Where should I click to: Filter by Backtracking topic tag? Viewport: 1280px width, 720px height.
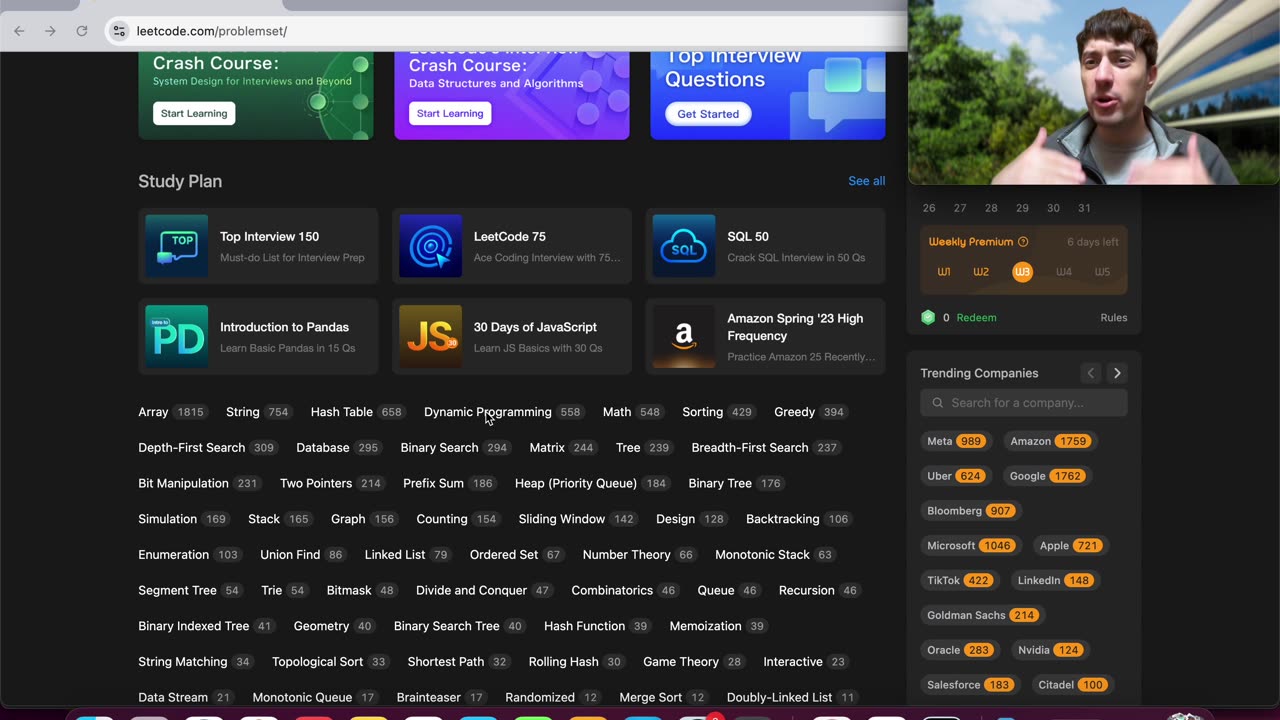pyautogui.click(x=798, y=519)
